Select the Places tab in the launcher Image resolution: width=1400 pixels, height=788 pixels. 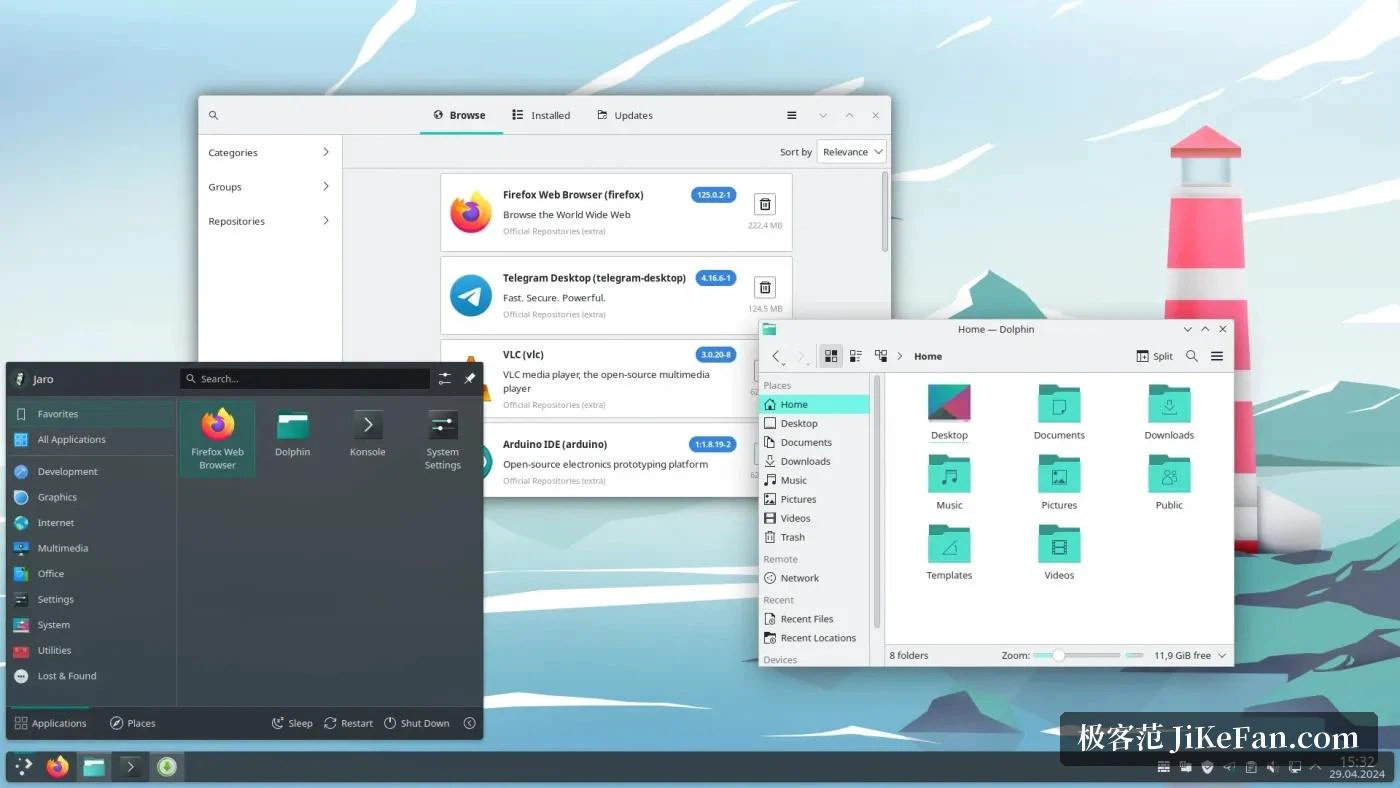click(x=132, y=723)
